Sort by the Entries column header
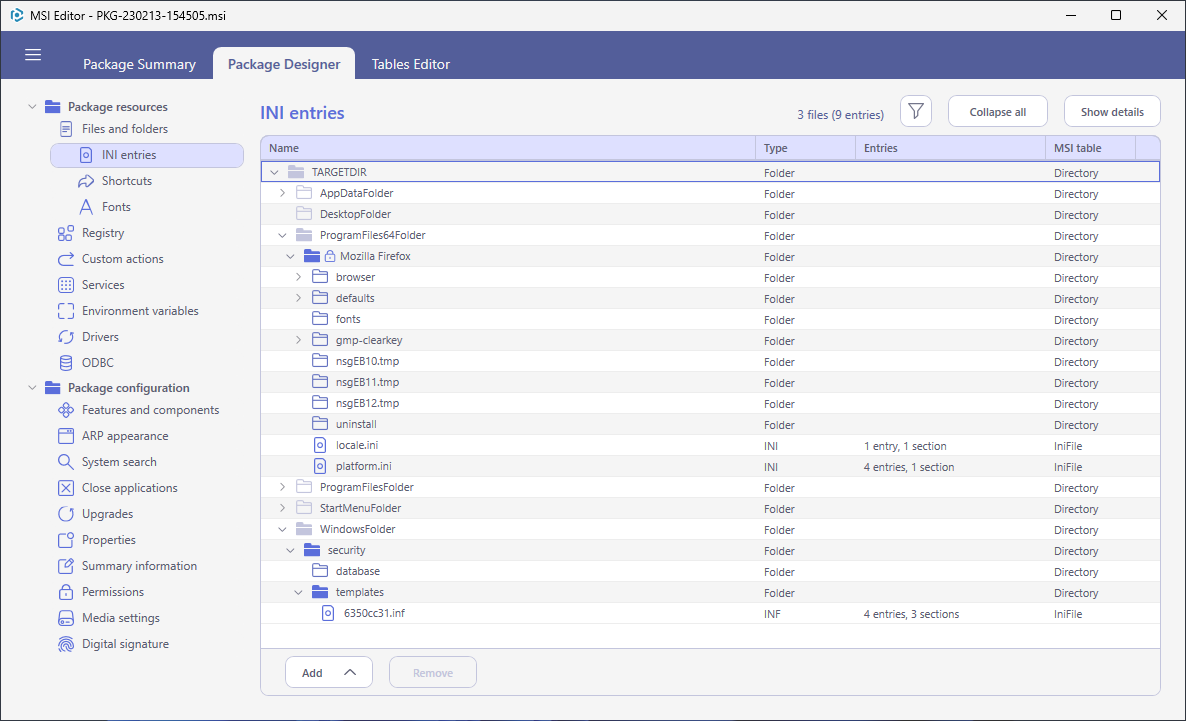This screenshot has width=1186, height=721. (x=950, y=148)
